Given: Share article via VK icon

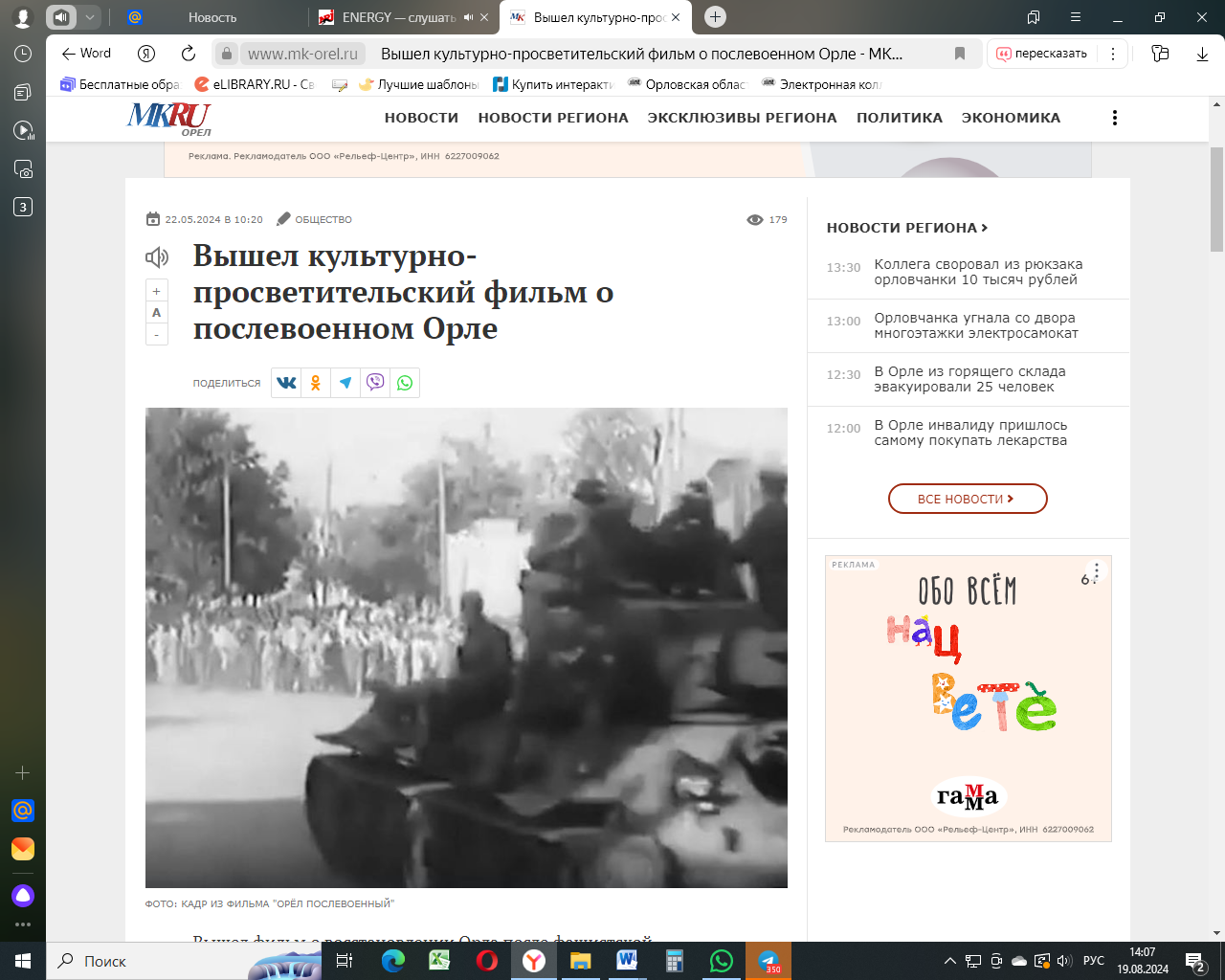Looking at the screenshot, I should point(286,383).
